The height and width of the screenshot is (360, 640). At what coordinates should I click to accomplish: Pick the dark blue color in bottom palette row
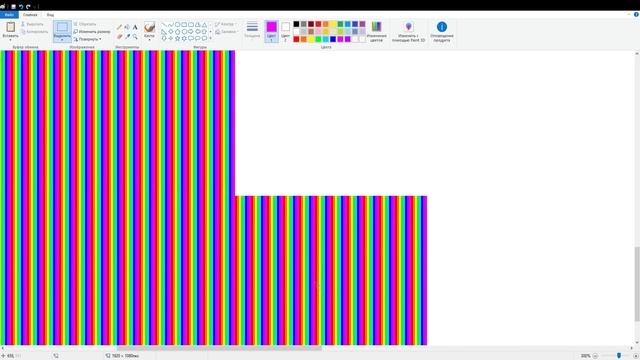333,39
